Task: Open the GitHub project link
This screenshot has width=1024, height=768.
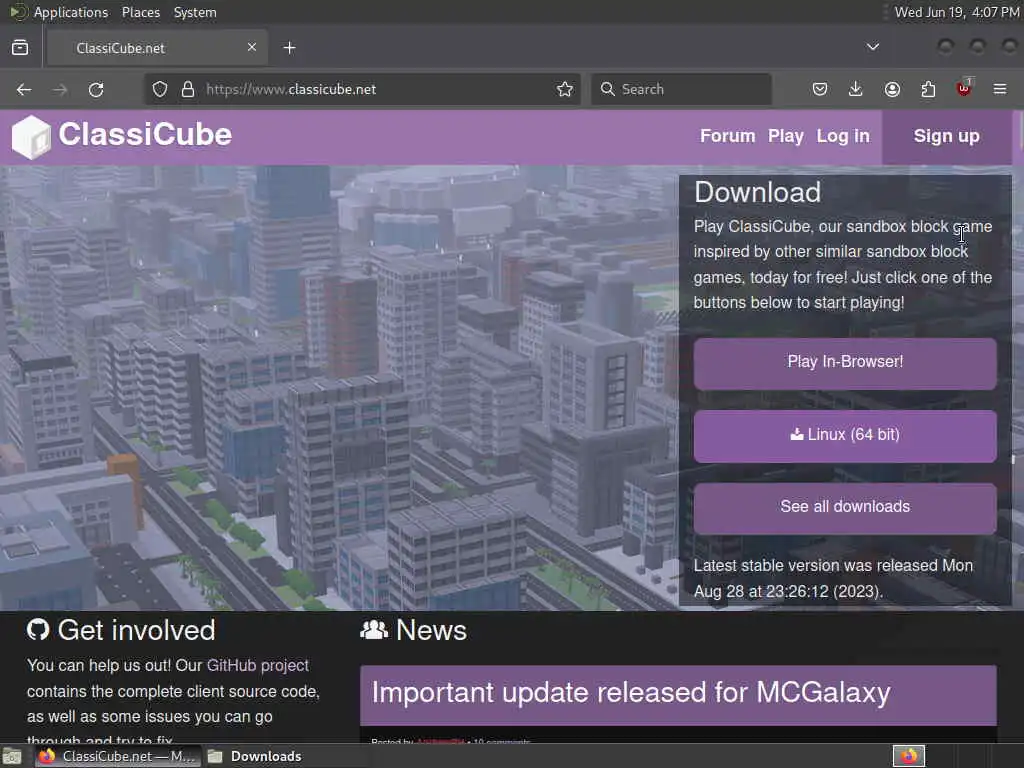Action: click(x=257, y=665)
